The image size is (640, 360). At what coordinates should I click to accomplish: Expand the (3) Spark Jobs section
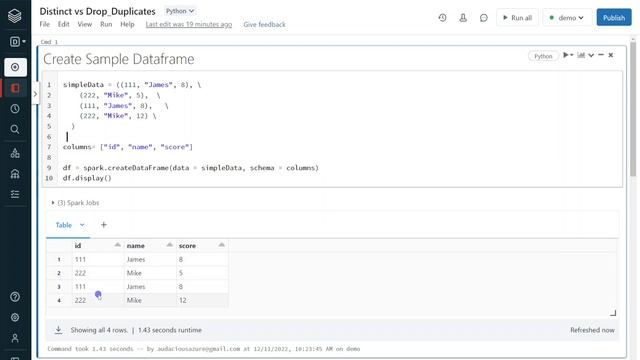[75, 202]
